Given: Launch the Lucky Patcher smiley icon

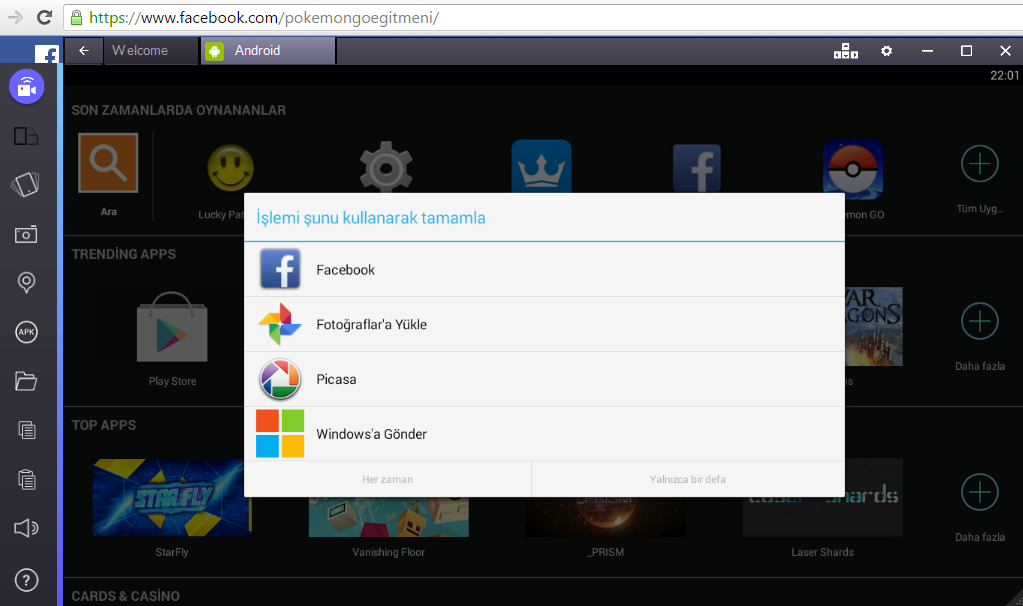Looking at the screenshot, I should (x=230, y=168).
